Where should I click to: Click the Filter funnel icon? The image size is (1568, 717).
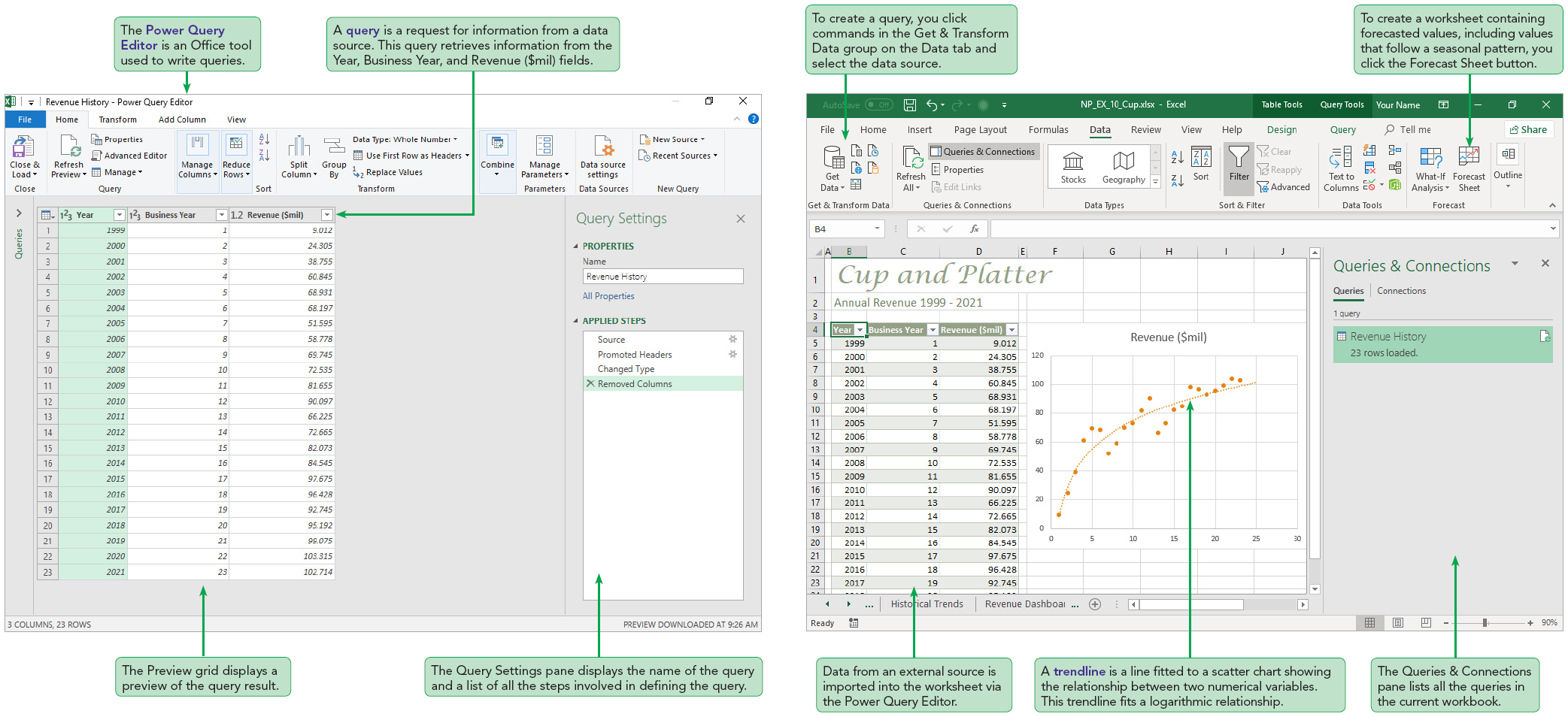click(x=1239, y=158)
